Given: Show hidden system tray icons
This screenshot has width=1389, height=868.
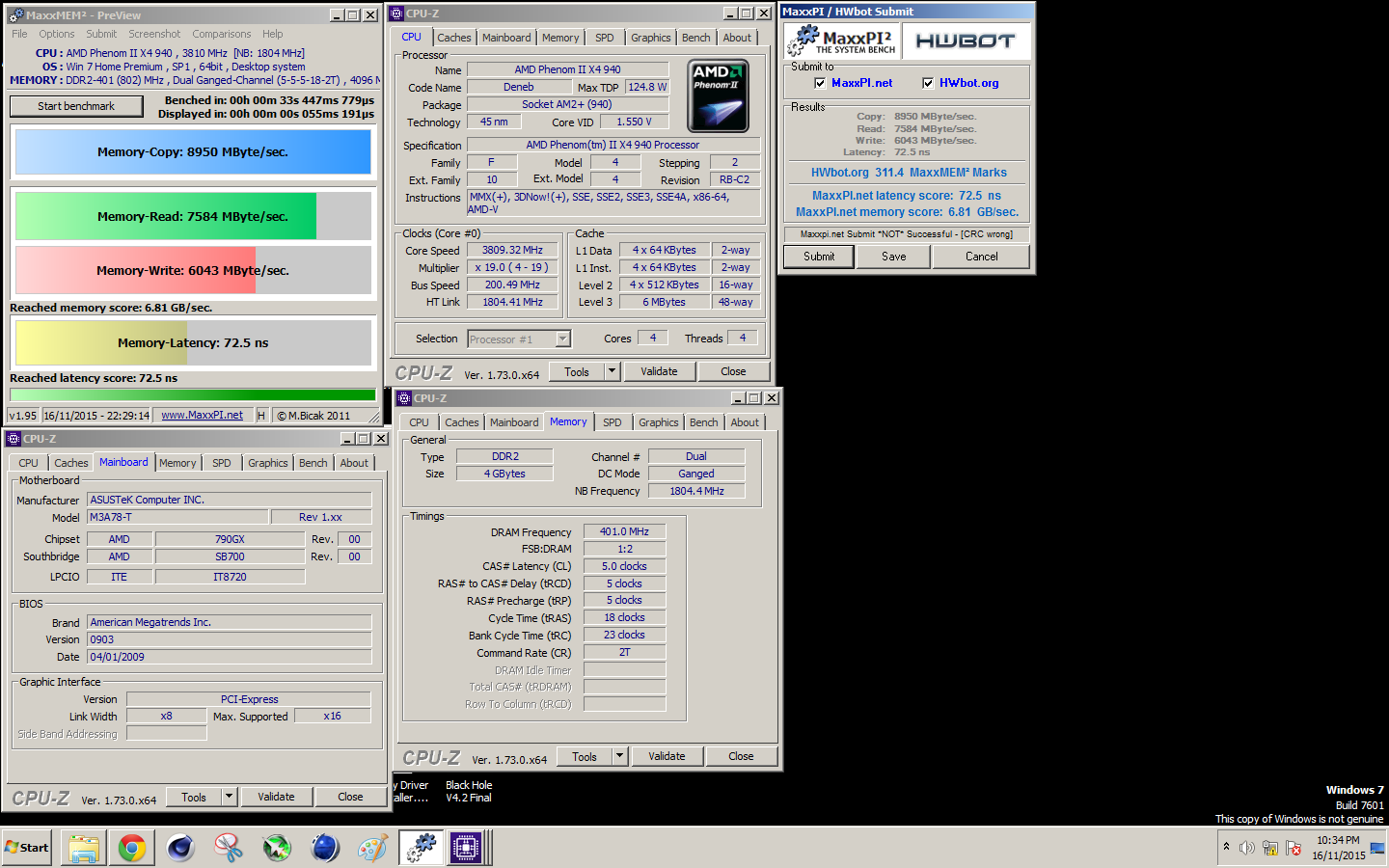Looking at the screenshot, I should [x=1226, y=847].
